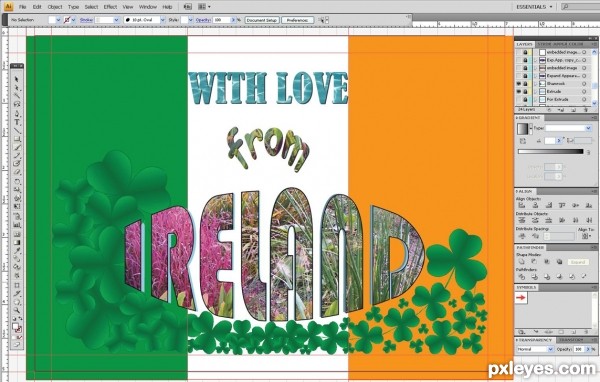The height and width of the screenshot is (382, 600).
Task: Click the Fill and Stroke swatch in toolbox
Action: (17, 327)
